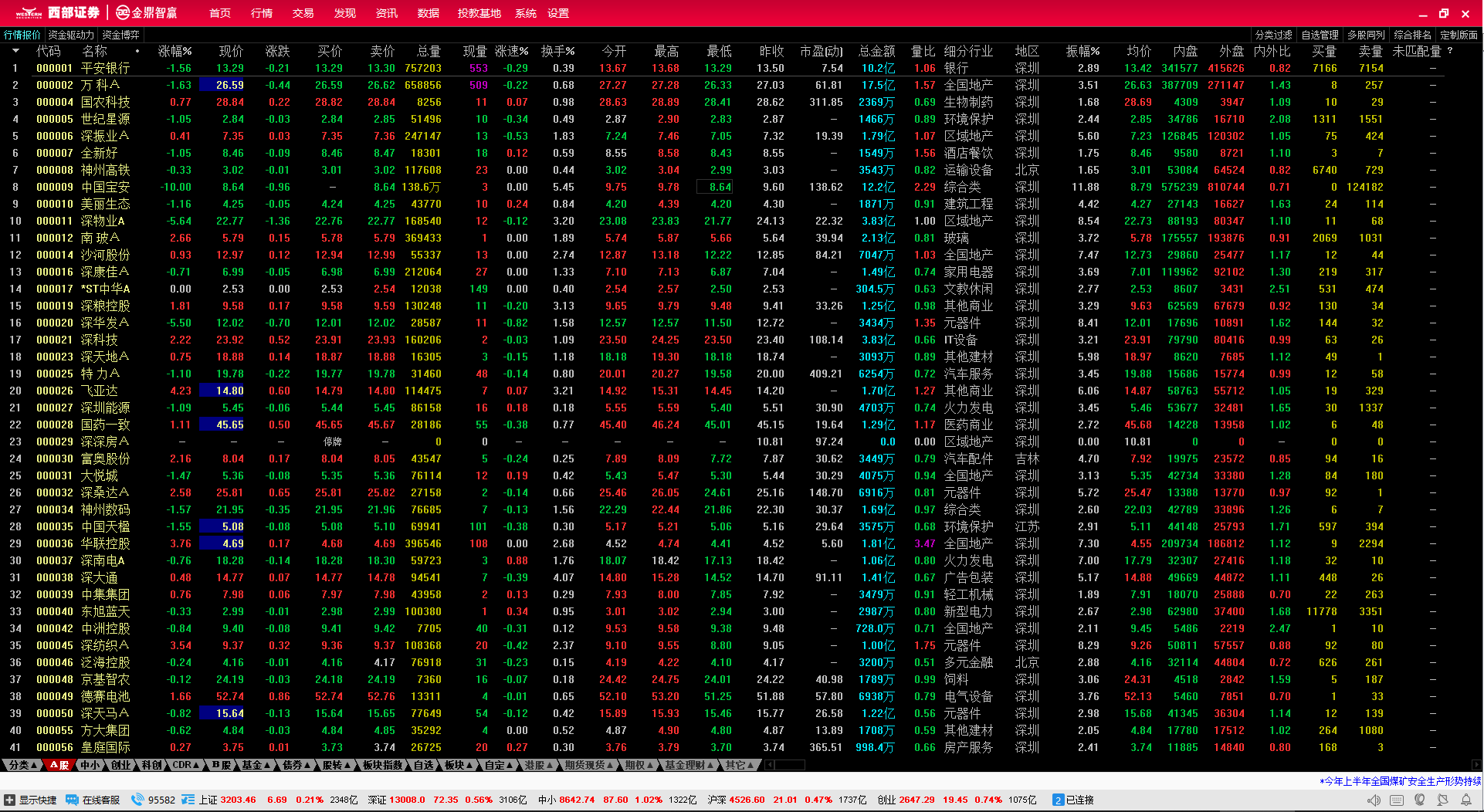Click the 显示快捷 plus icon
Screen dimensions: 1484x812
[10, 800]
